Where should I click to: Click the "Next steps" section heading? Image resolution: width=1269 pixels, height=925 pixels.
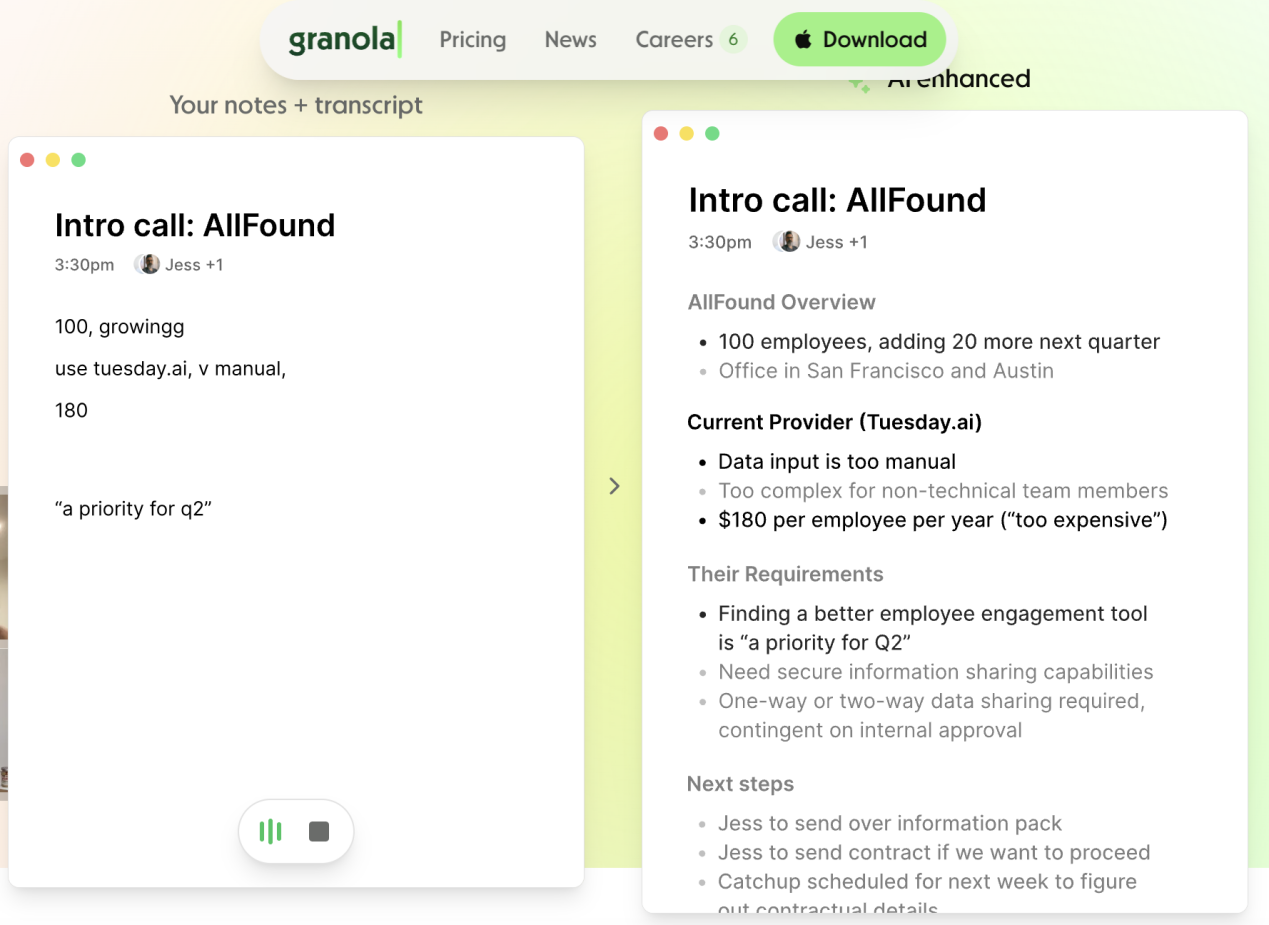click(x=740, y=784)
